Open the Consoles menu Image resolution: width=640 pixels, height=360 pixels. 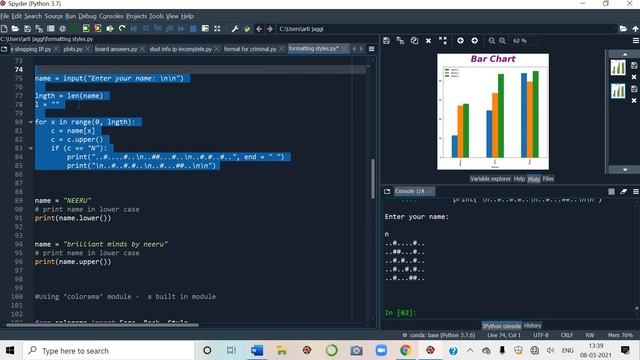tap(111, 16)
